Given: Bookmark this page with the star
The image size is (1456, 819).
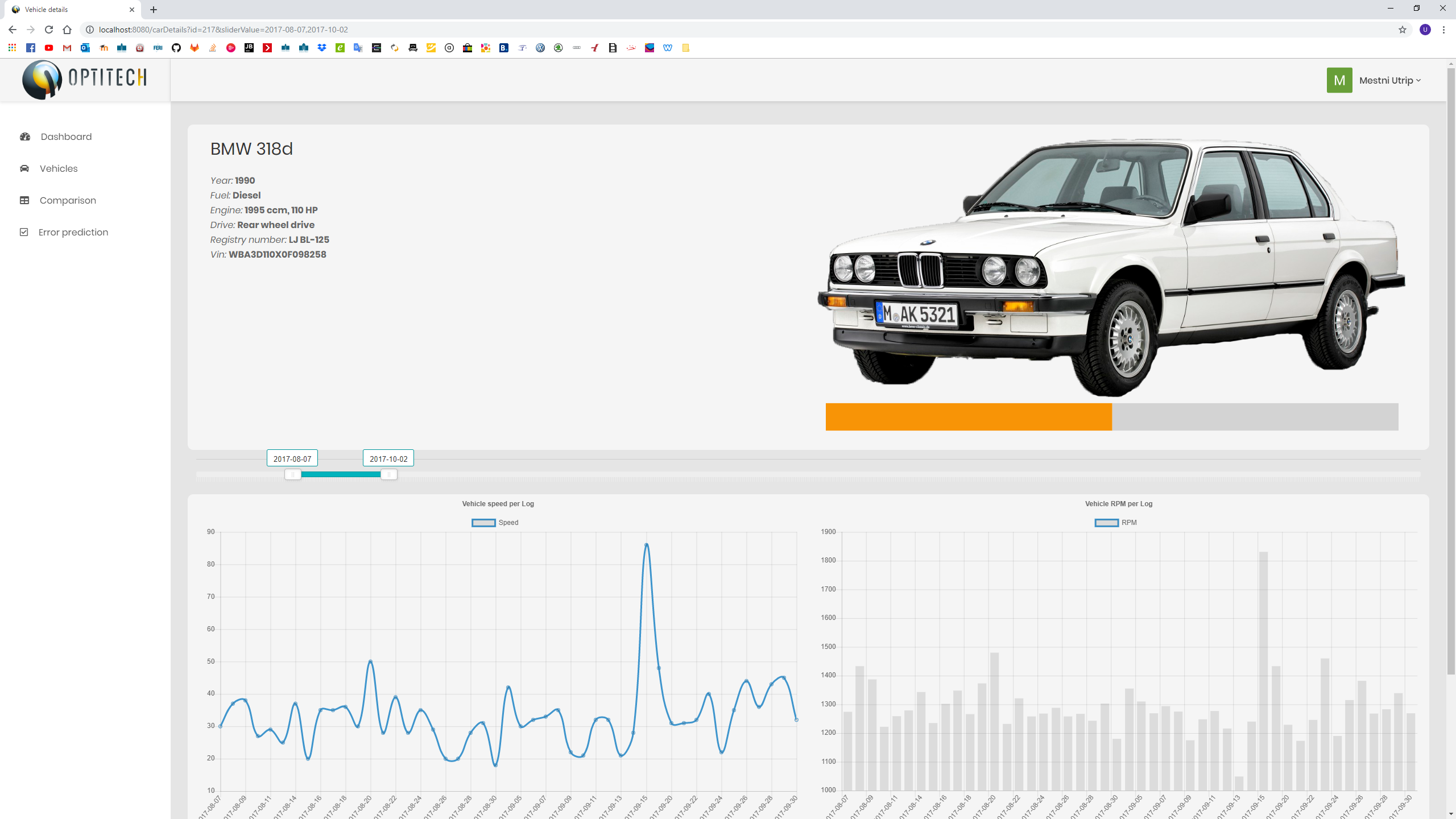Looking at the screenshot, I should click(1402, 30).
